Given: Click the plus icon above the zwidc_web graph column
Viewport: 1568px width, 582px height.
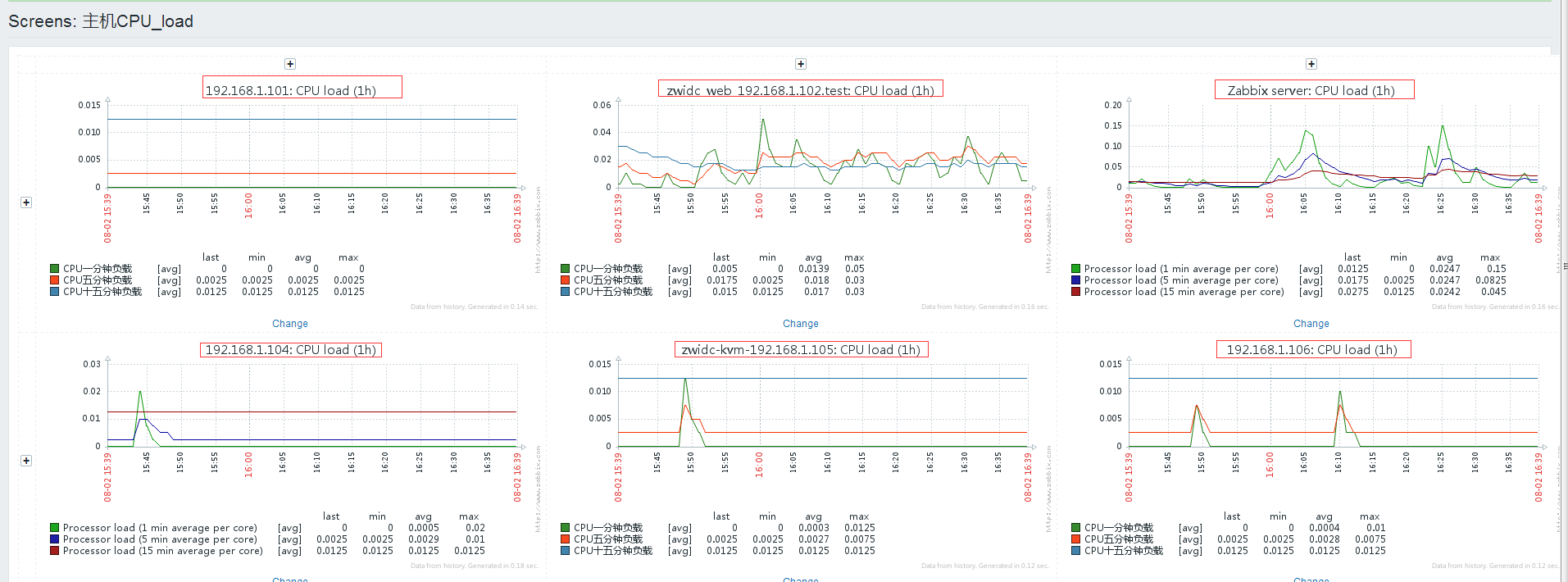Looking at the screenshot, I should pyautogui.click(x=801, y=64).
